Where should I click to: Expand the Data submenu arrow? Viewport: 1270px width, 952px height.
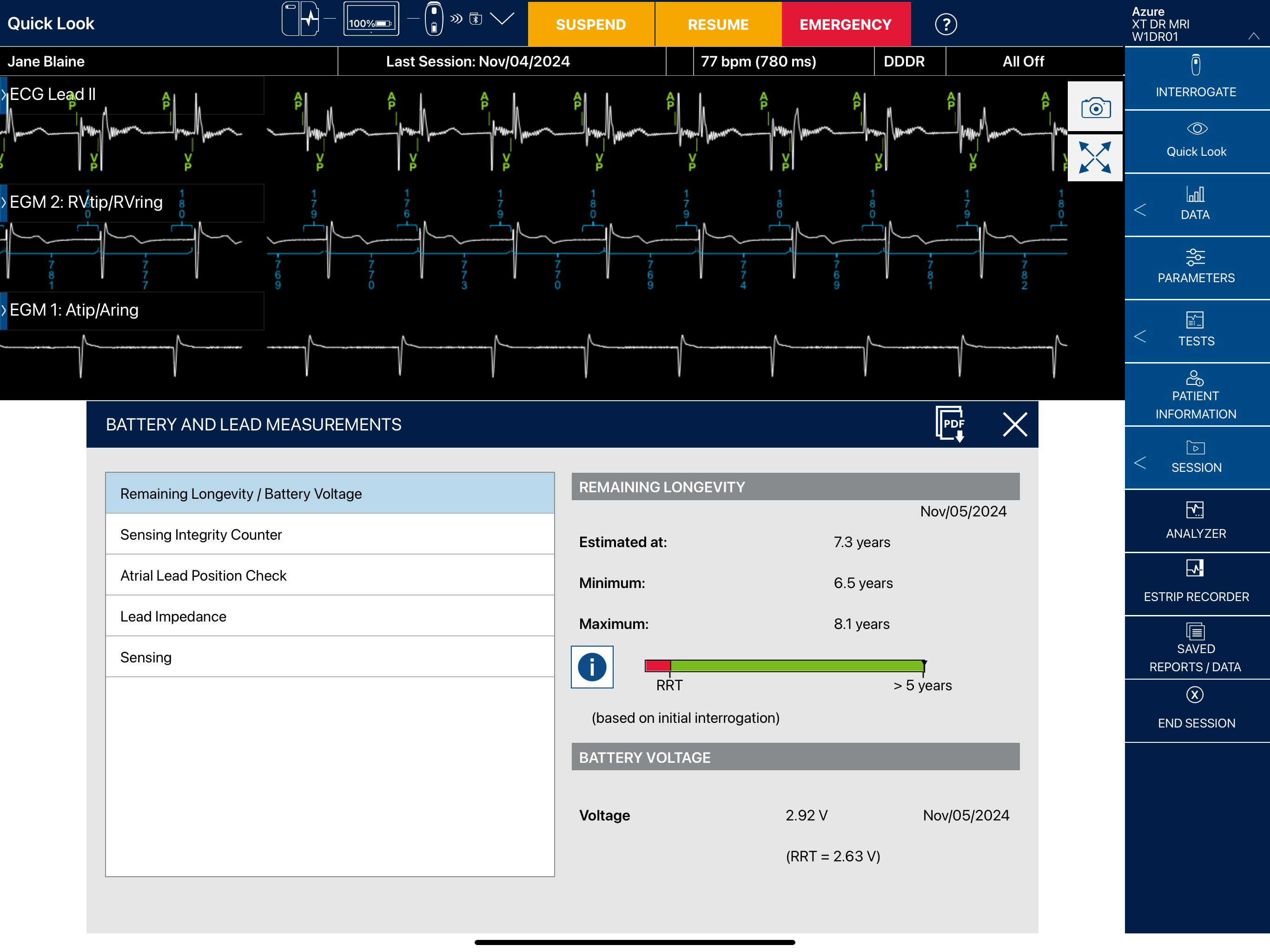(x=1140, y=210)
